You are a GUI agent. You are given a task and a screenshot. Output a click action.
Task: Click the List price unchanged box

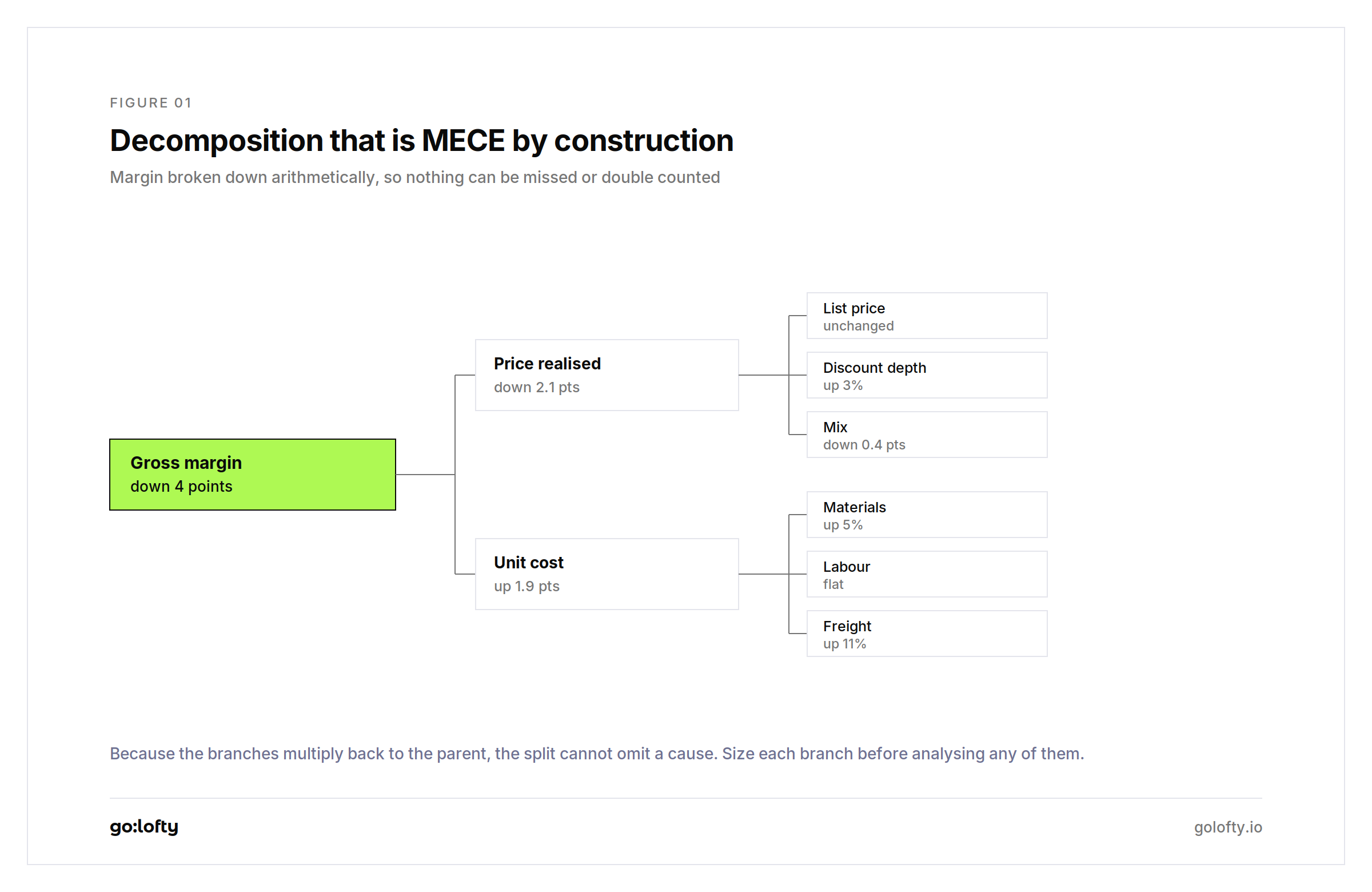(927, 316)
